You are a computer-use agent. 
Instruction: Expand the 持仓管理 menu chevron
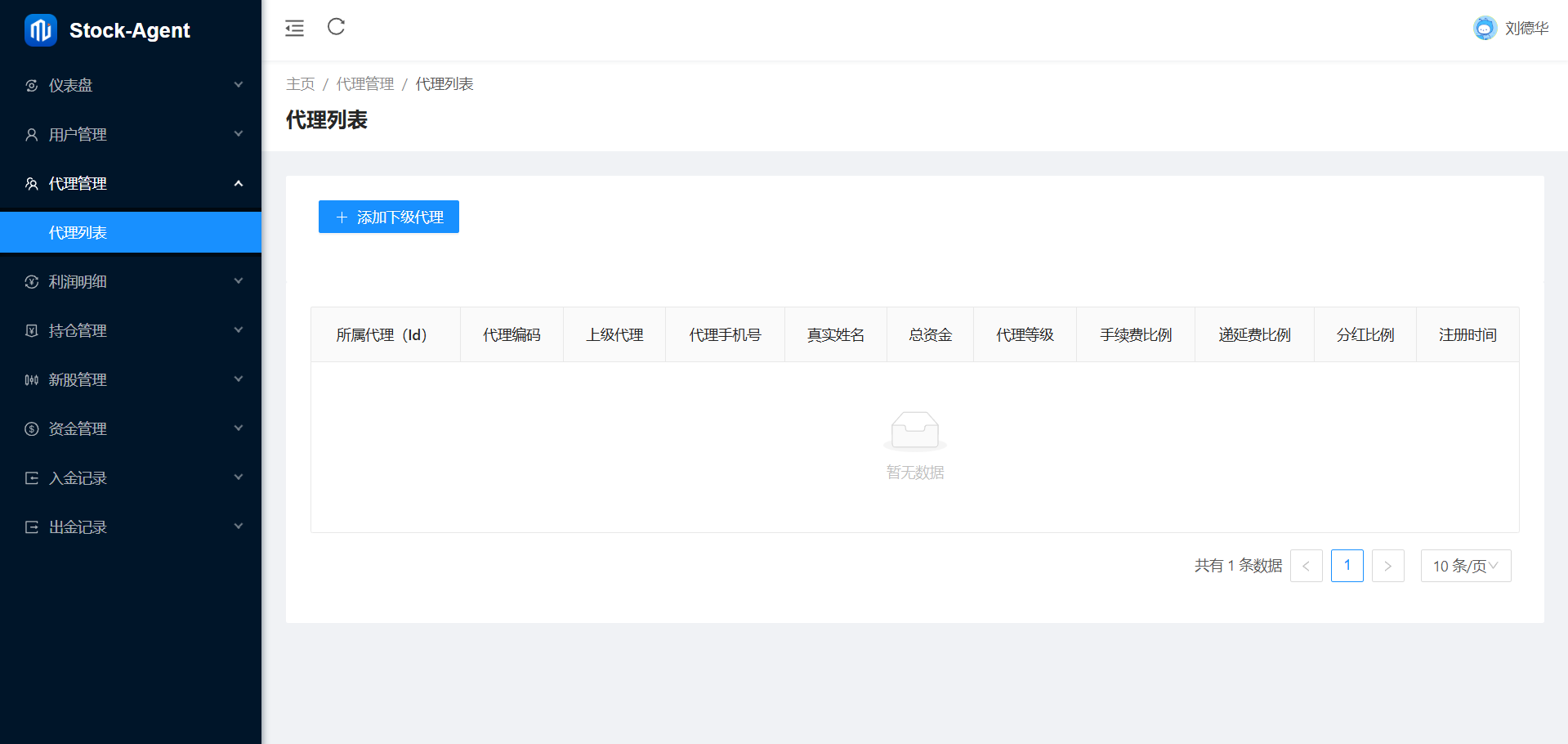[x=238, y=330]
